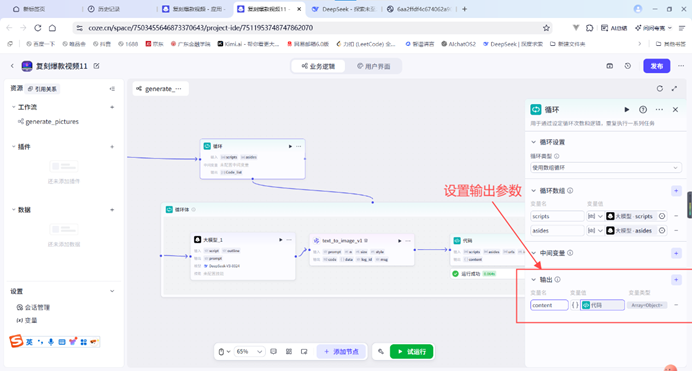The height and width of the screenshot is (371, 692).
Task: Open a new browser tab
Action: pyautogui.click(x=464, y=9)
